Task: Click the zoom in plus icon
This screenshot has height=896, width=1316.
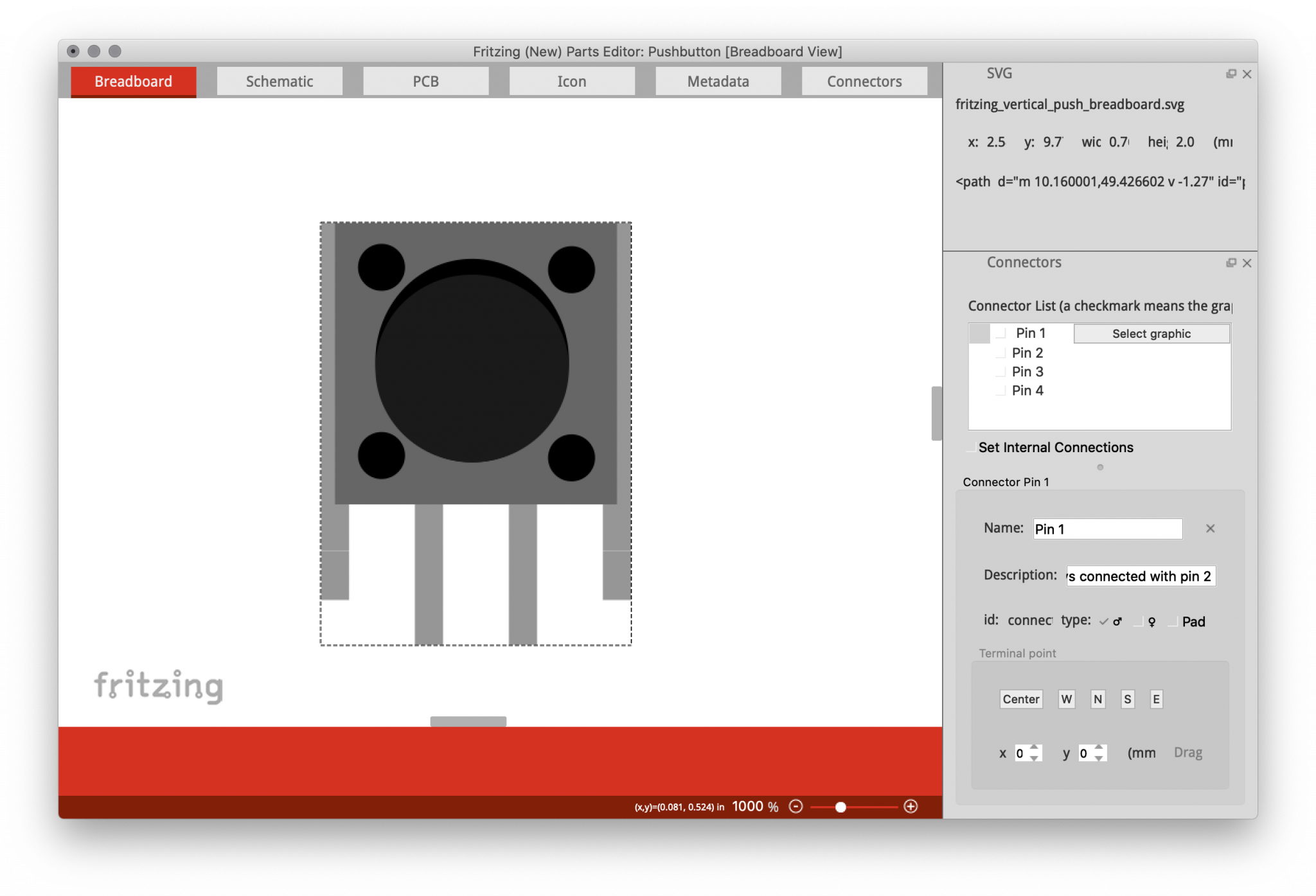Action: (911, 807)
